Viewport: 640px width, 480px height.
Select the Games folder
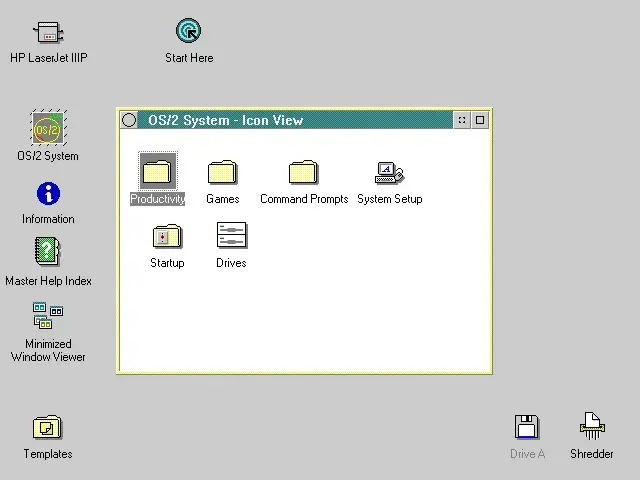pos(222,172)
